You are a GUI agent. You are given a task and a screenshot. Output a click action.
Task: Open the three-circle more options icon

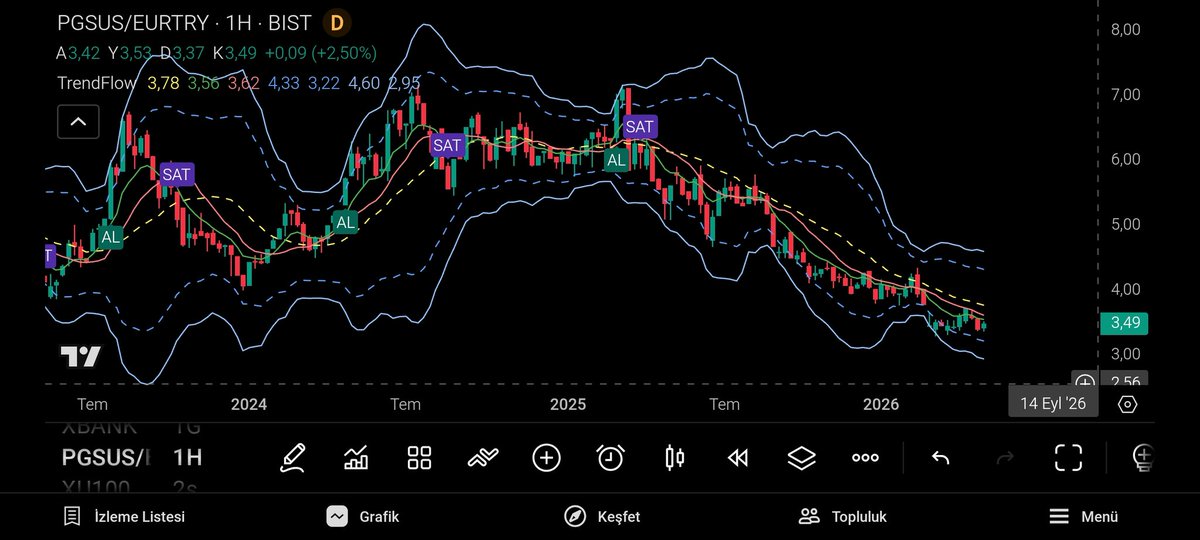865,458
